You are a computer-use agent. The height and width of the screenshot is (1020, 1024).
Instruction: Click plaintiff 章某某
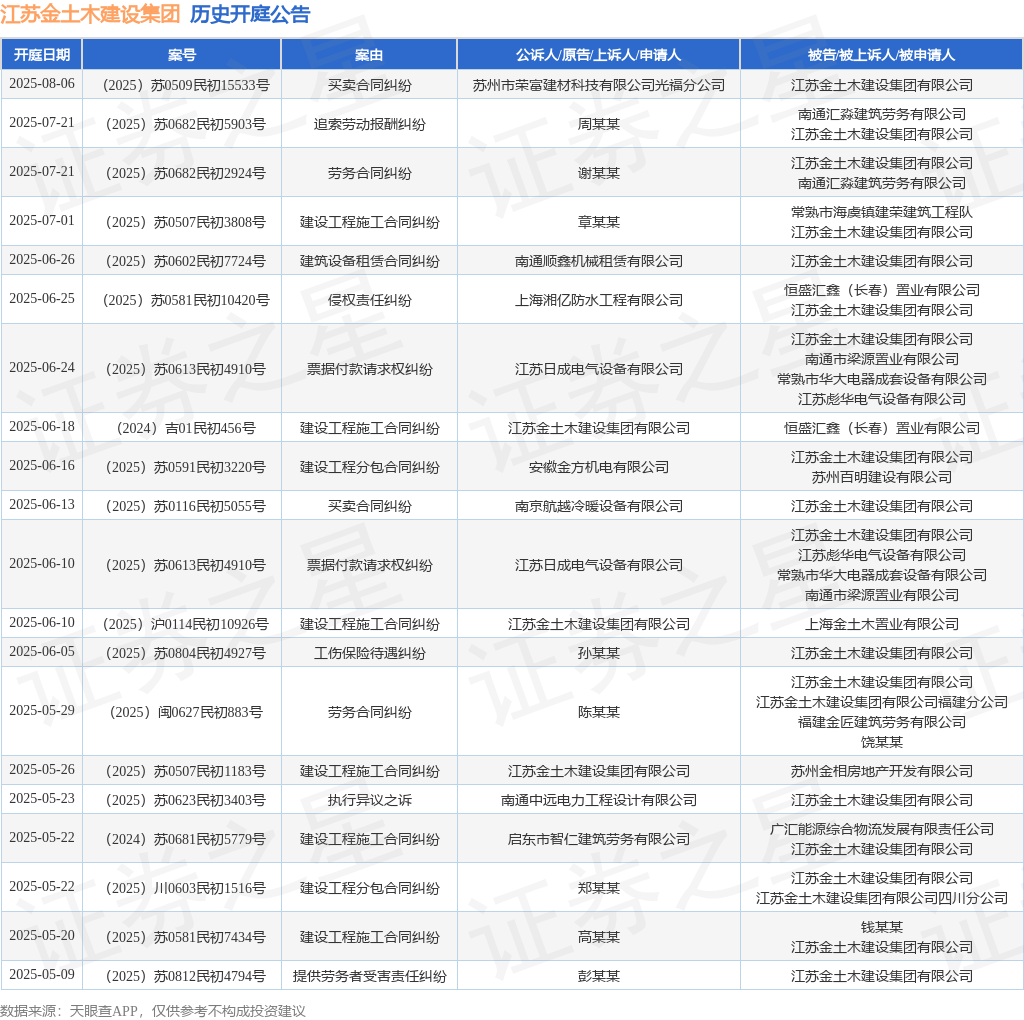598,222
